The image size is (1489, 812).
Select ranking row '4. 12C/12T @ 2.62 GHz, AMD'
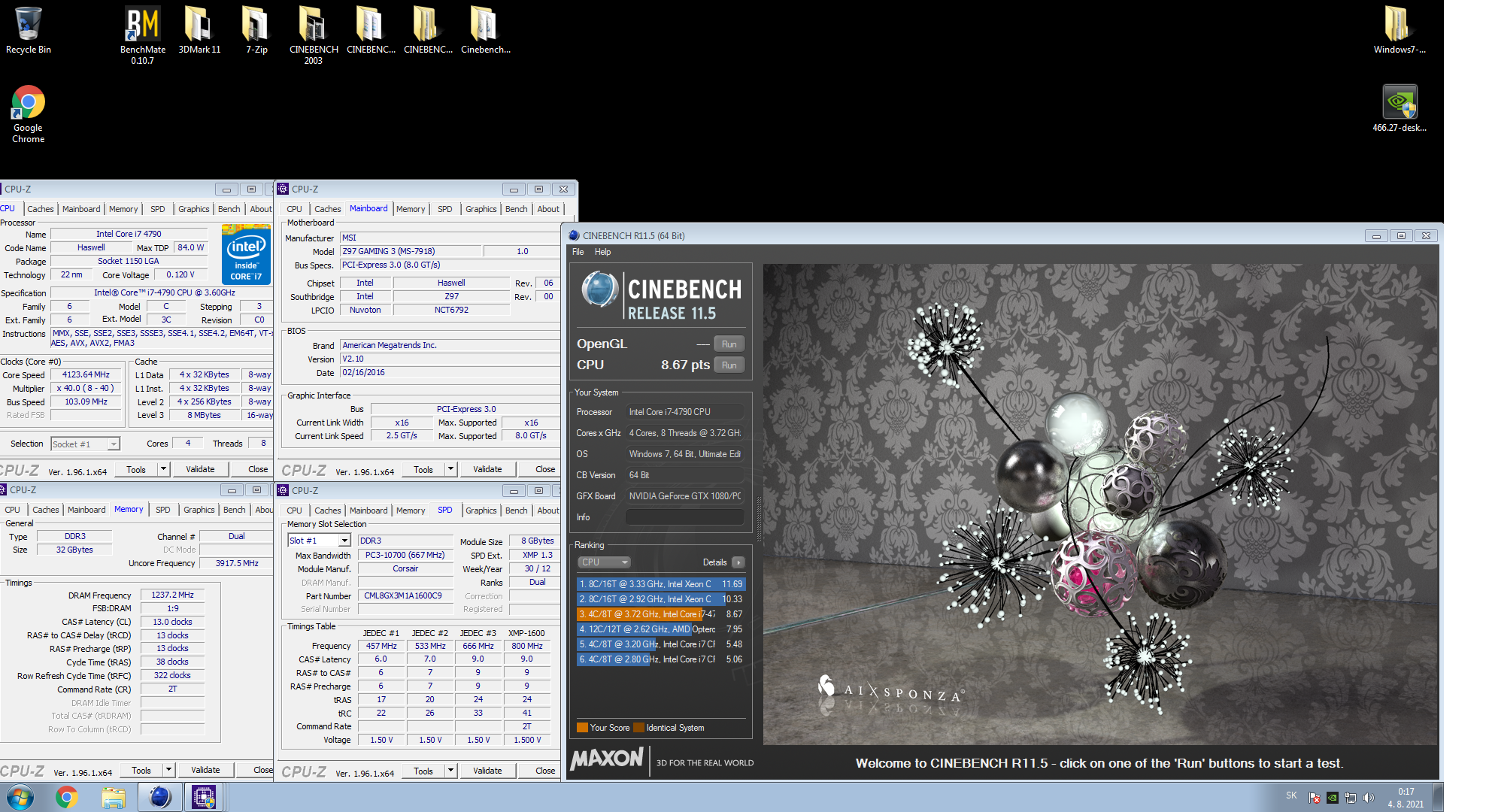(x=660, y=629)
